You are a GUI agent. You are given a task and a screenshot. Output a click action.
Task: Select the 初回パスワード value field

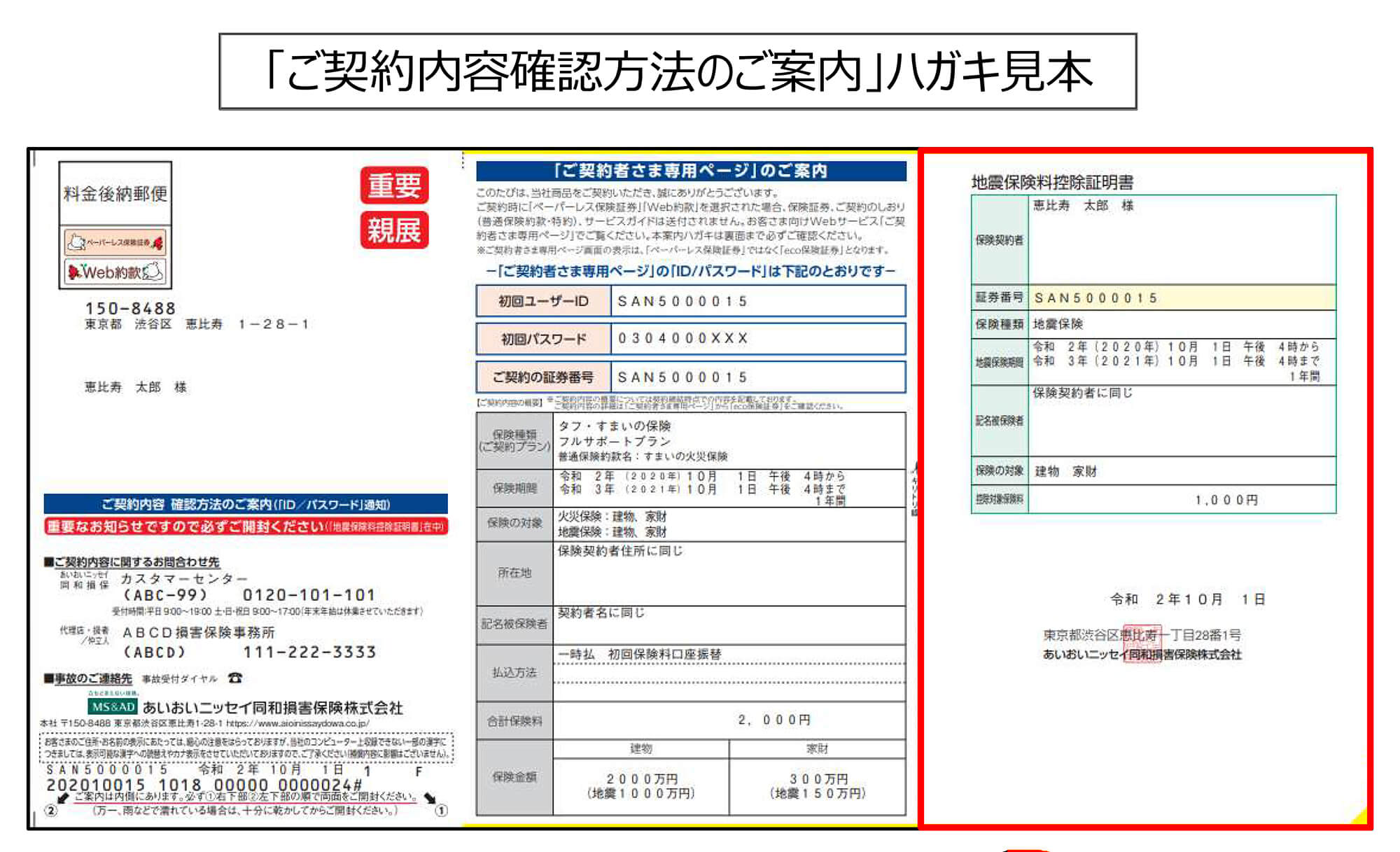pyautogui.click(x=757, y=339)
